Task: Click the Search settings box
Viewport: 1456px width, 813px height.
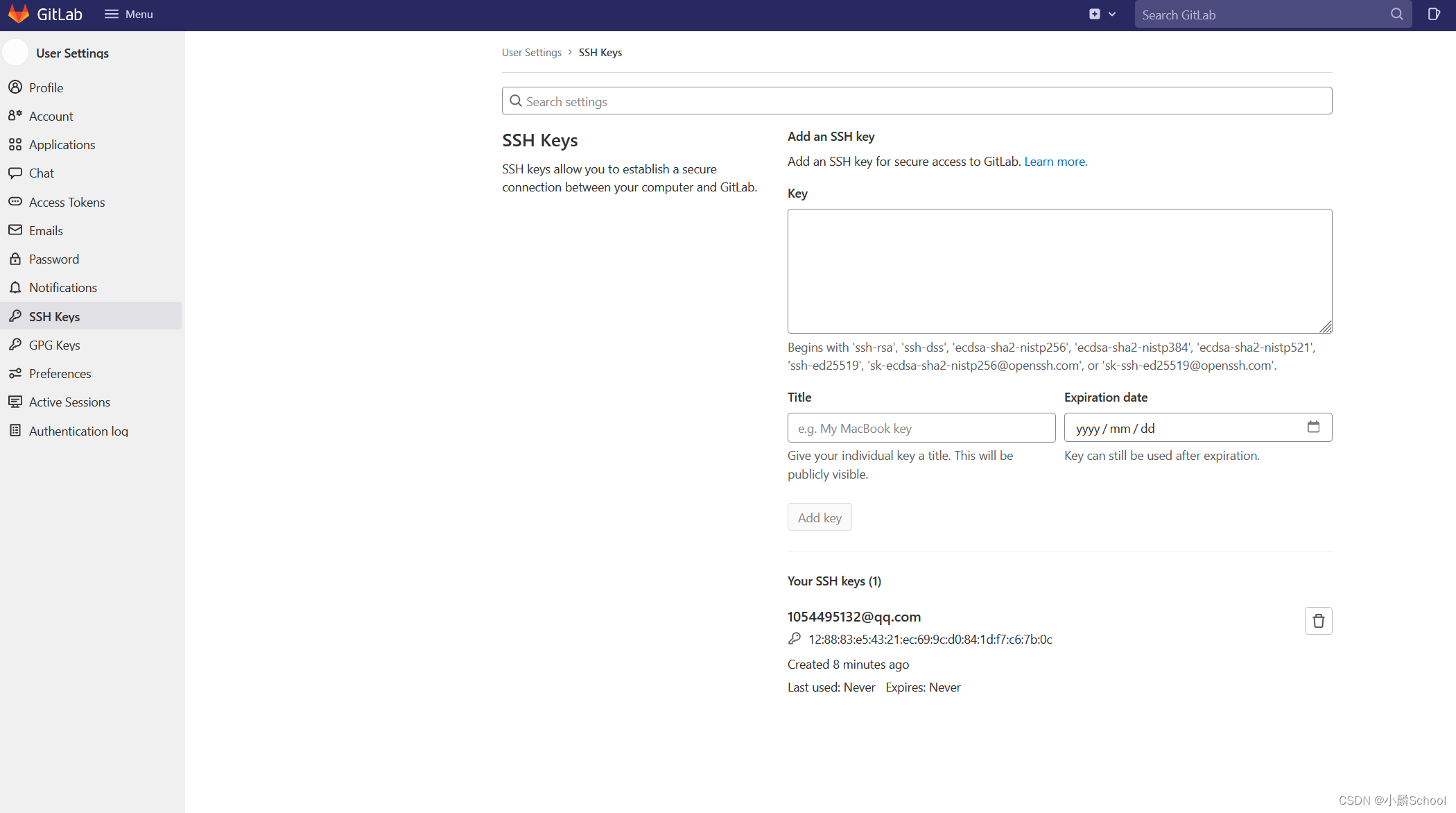Action: click(917, 101)
